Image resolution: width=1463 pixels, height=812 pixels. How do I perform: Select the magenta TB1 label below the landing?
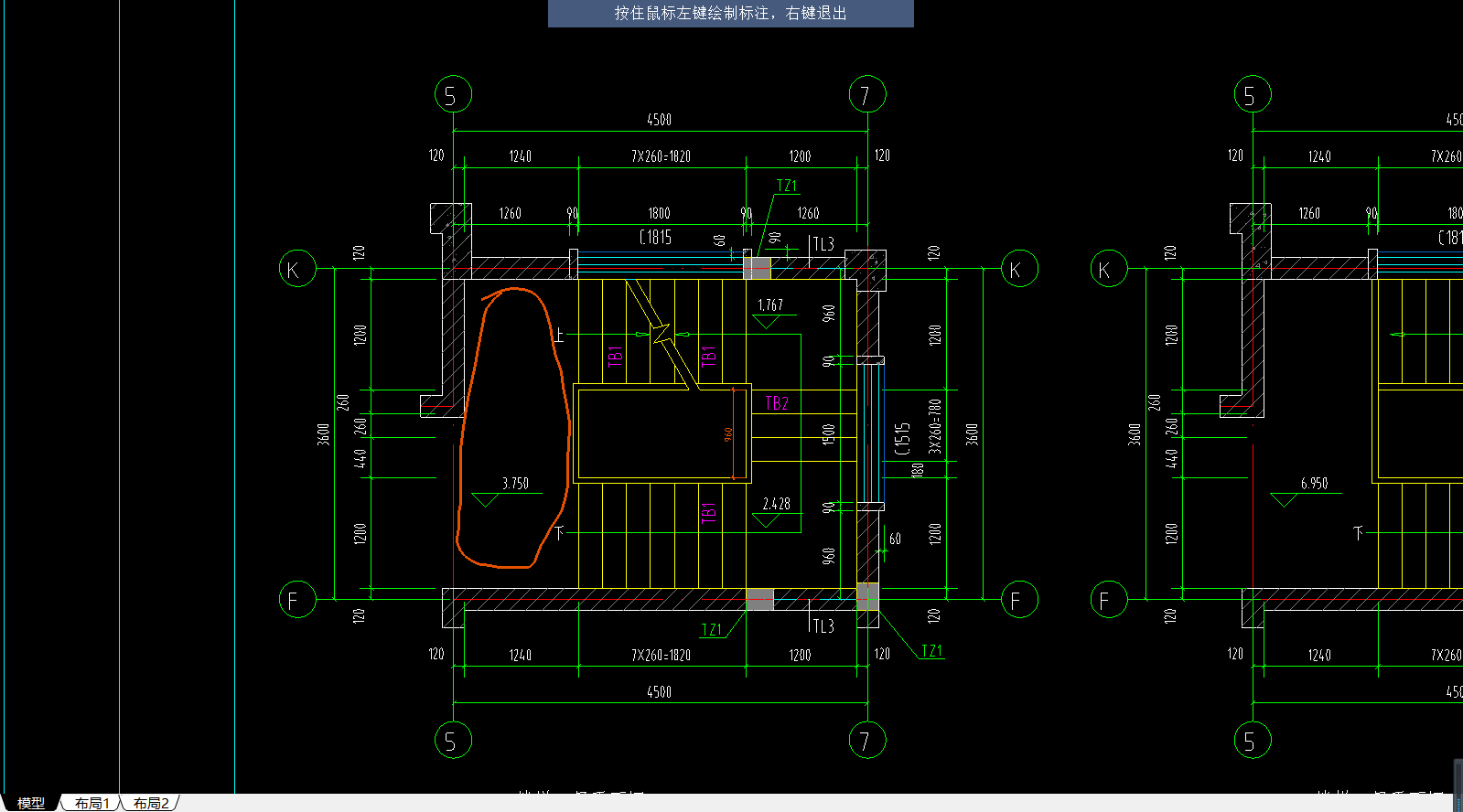tap(708, 511)
